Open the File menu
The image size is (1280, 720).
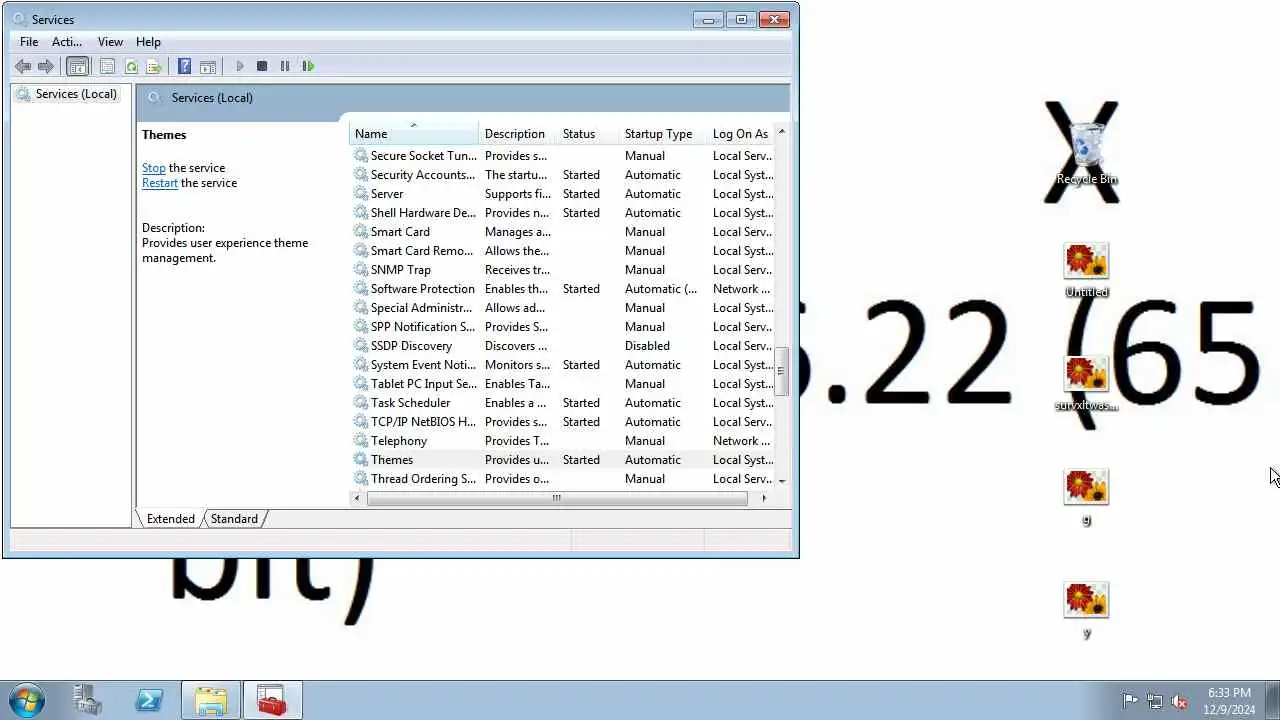click(x=29, y=42)
